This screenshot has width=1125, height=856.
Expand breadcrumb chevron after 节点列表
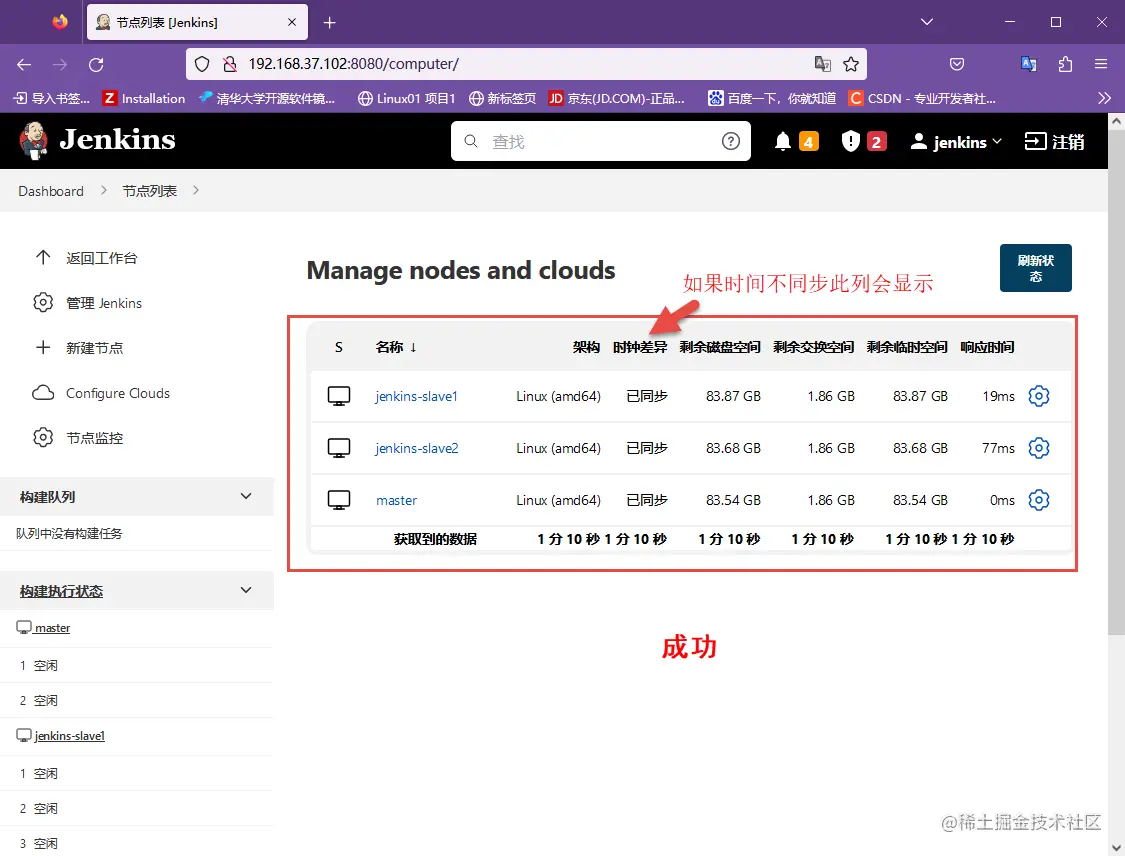196,191
